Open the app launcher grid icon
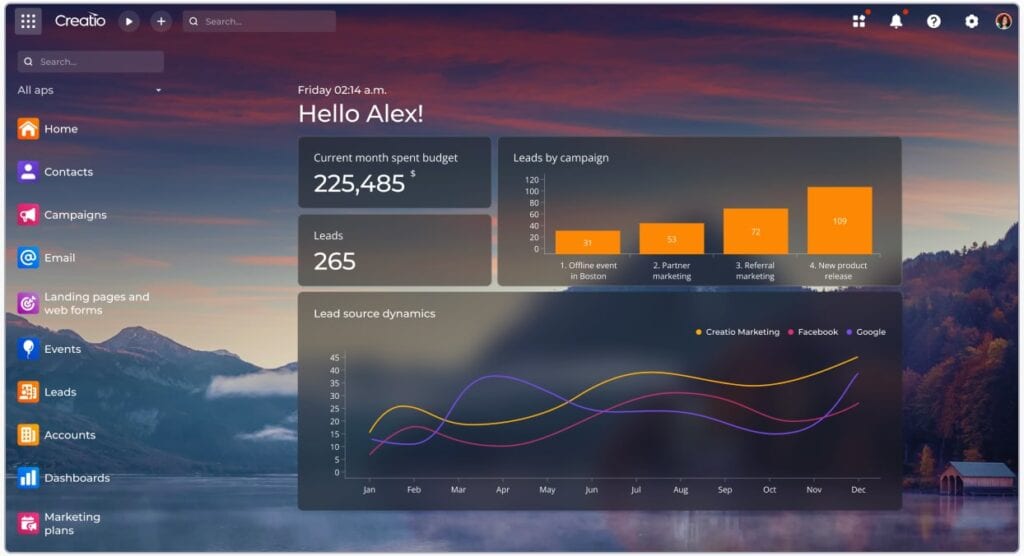The height and width of the screenshot is (556, 1024). [x=28, y=22]
